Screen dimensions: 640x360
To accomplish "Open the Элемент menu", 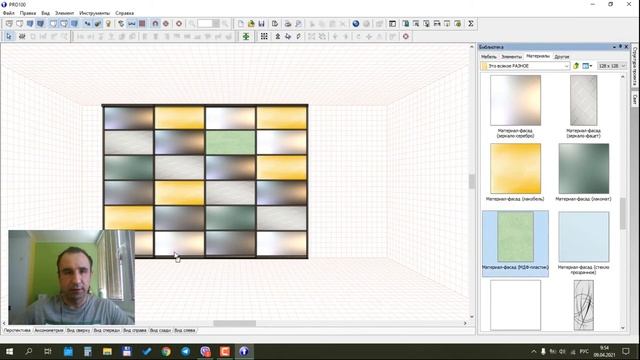I will pos(64,13).
